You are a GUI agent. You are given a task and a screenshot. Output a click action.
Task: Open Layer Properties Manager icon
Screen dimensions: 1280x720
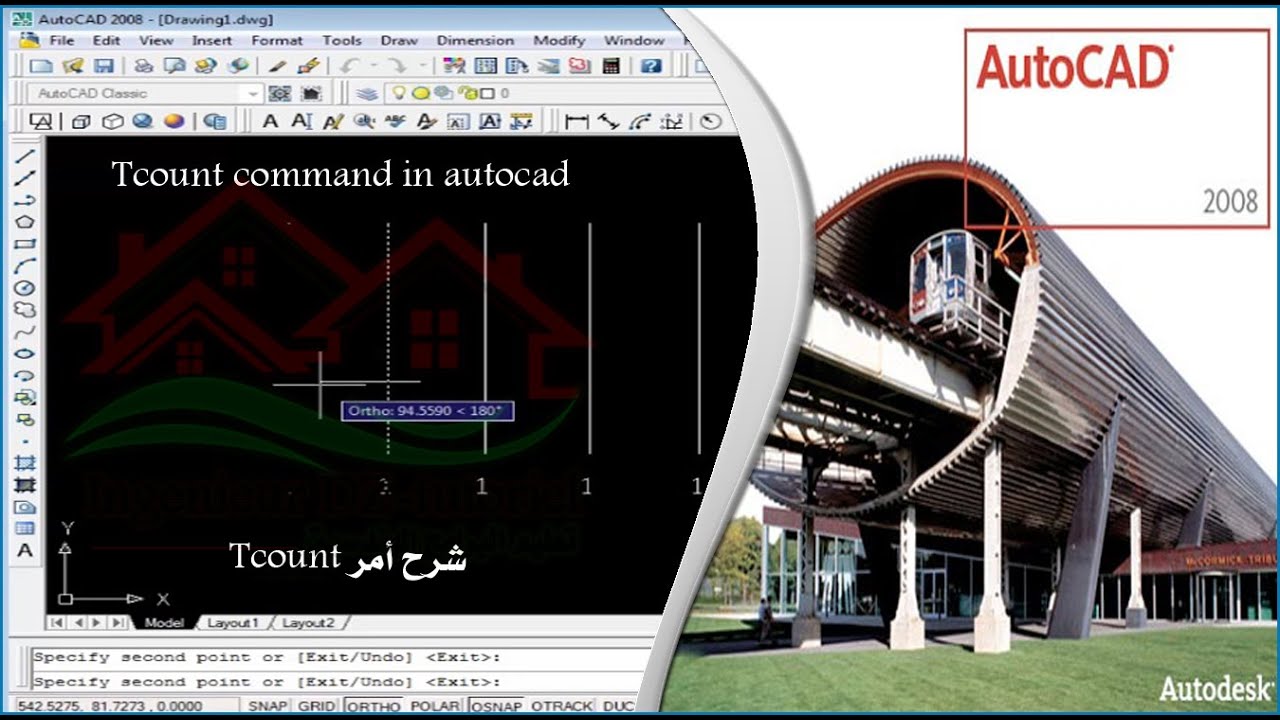coord(367,93)
